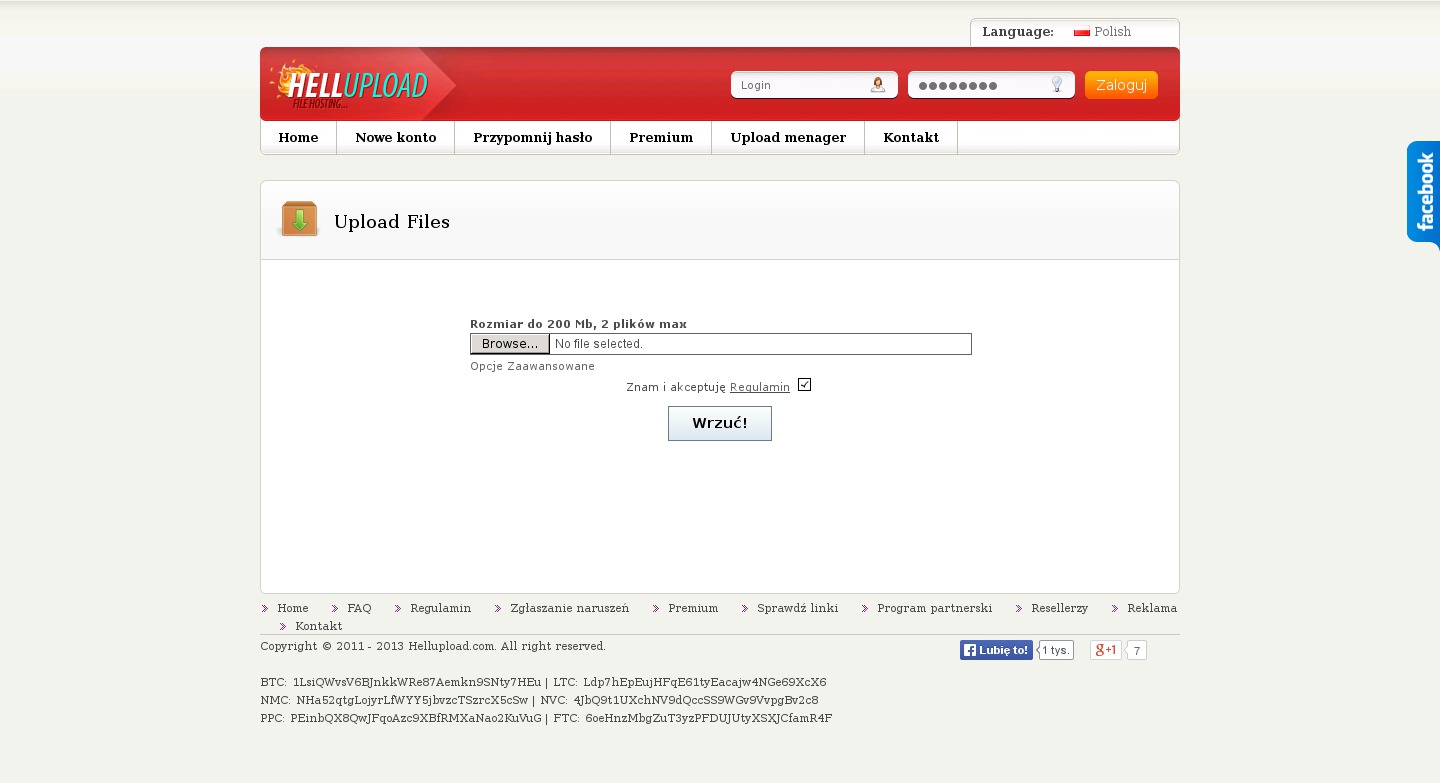Open the Regulamin link beside checkbox
This screenshot has width=1440, height=783.
(x=759, y=387)
